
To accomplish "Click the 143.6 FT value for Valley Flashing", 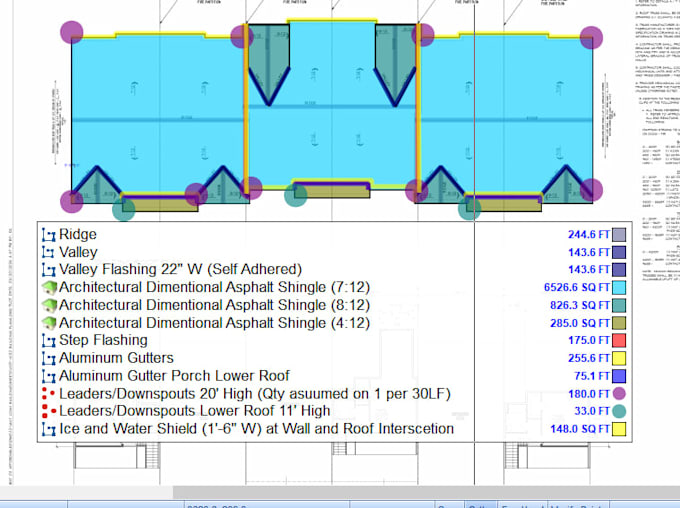I will [588, 270].
